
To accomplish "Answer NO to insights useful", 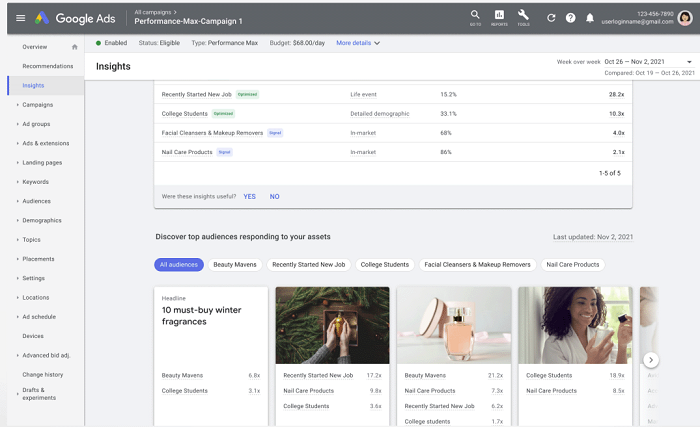I will [x=274, y=197].
